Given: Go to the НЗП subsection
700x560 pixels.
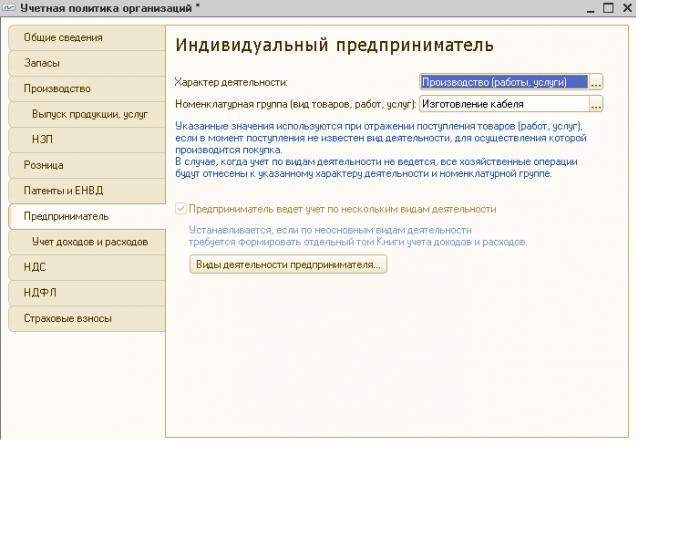Looking at the screenshot, I should pyautogui.click(x=87, y=140).
